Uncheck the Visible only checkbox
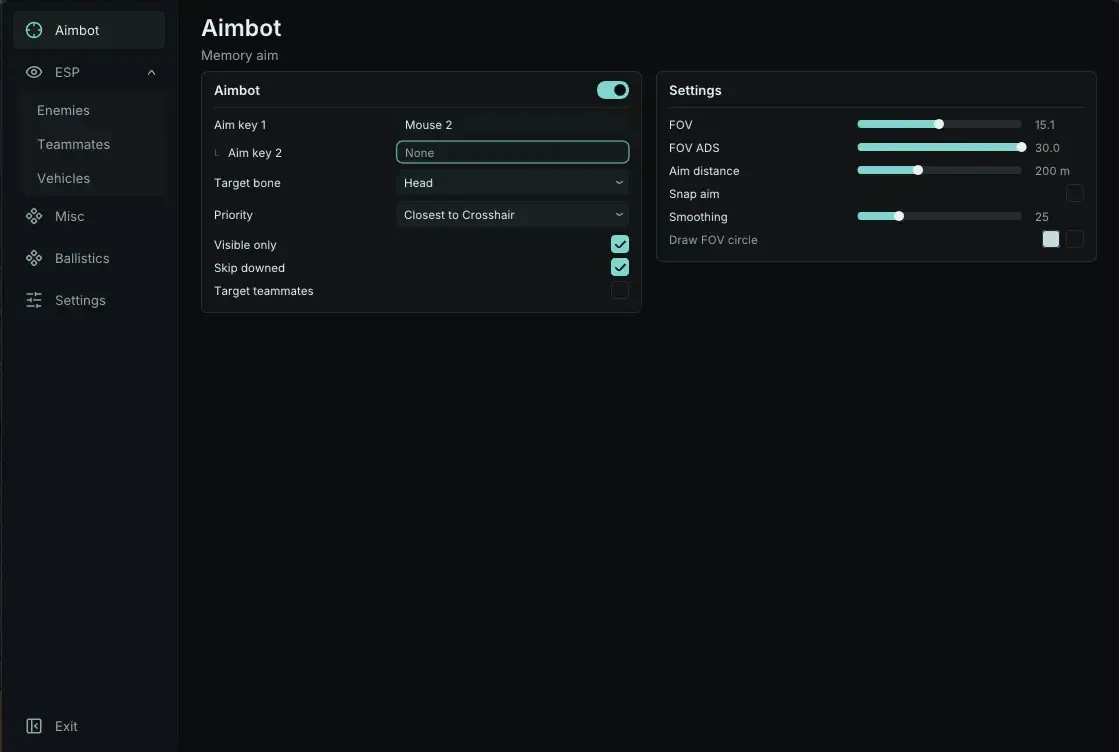The image size is (1119, 752). (x=619, y=245)
